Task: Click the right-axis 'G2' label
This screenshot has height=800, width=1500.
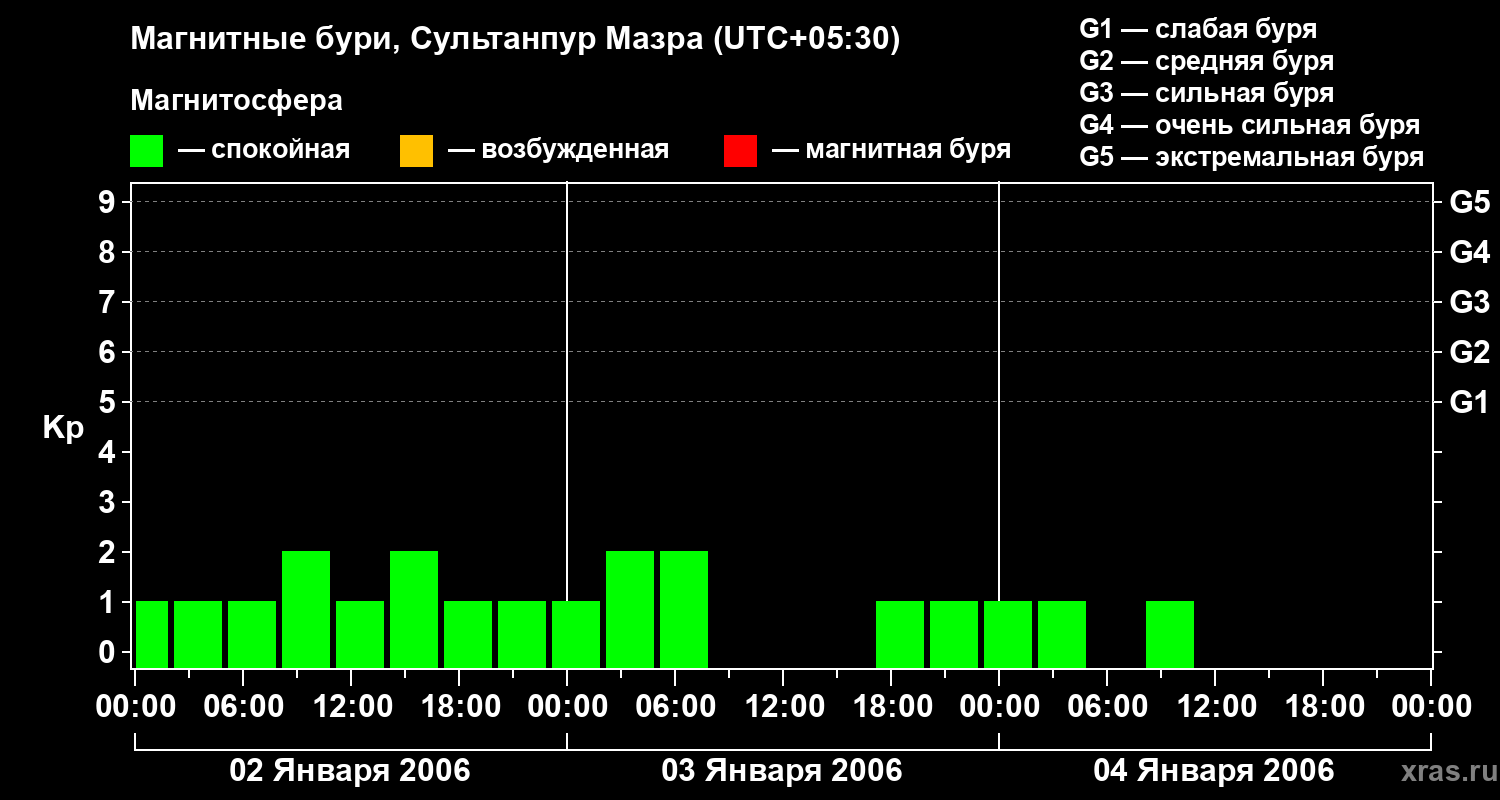Action: [x=1470, y=352]
